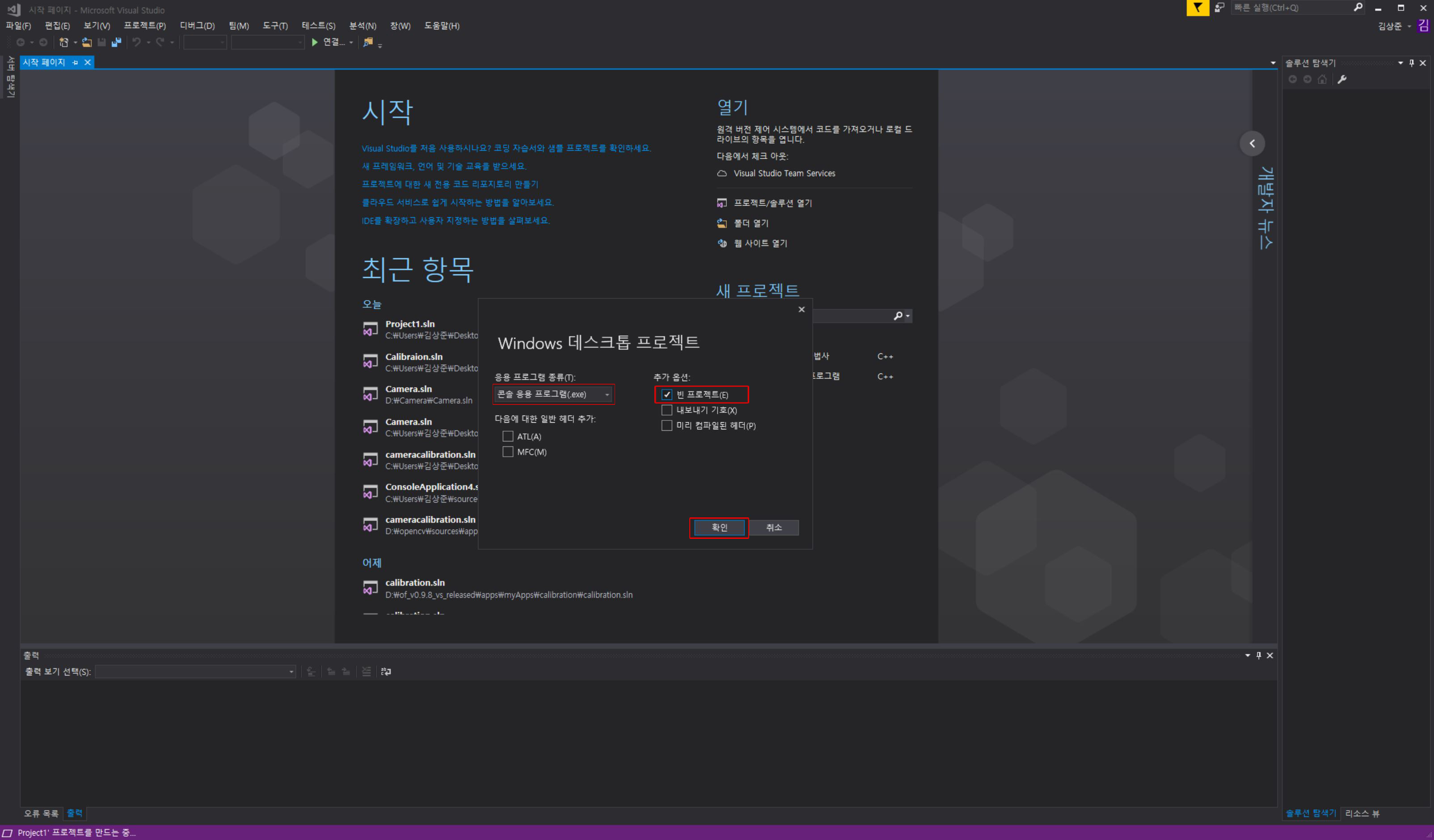
Task: Click the 확인 button in the dialog
Action: pyautogui.click(x=719, y=527)
